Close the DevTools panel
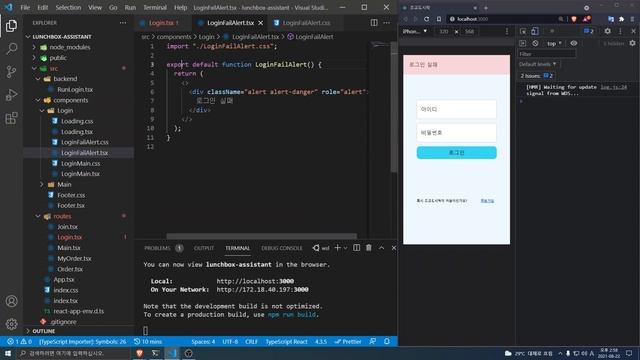The width and height of the screenshot is (640, 360). (x=633, y=31)
